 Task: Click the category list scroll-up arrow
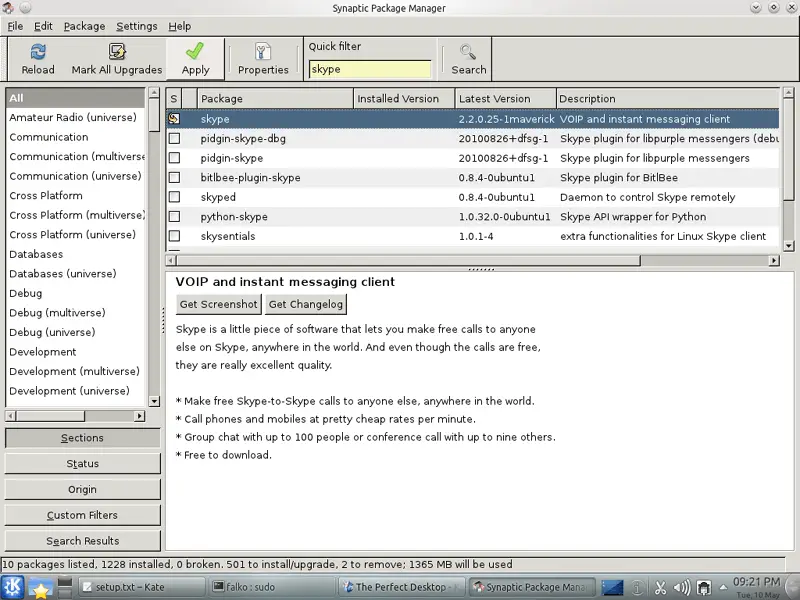coord(154,93)
